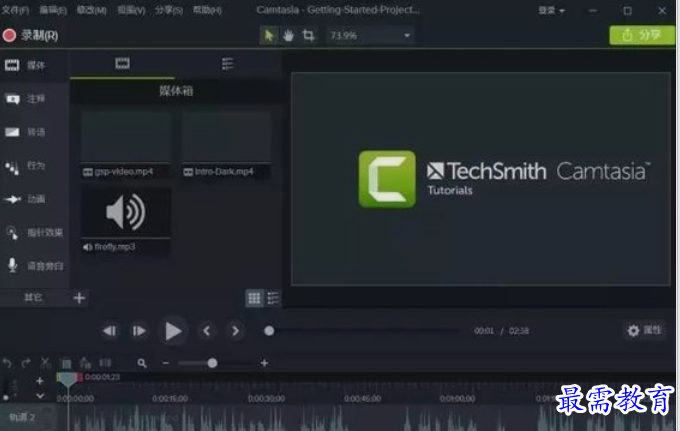
Task: Click the Play button
Action: coord(173,331)
